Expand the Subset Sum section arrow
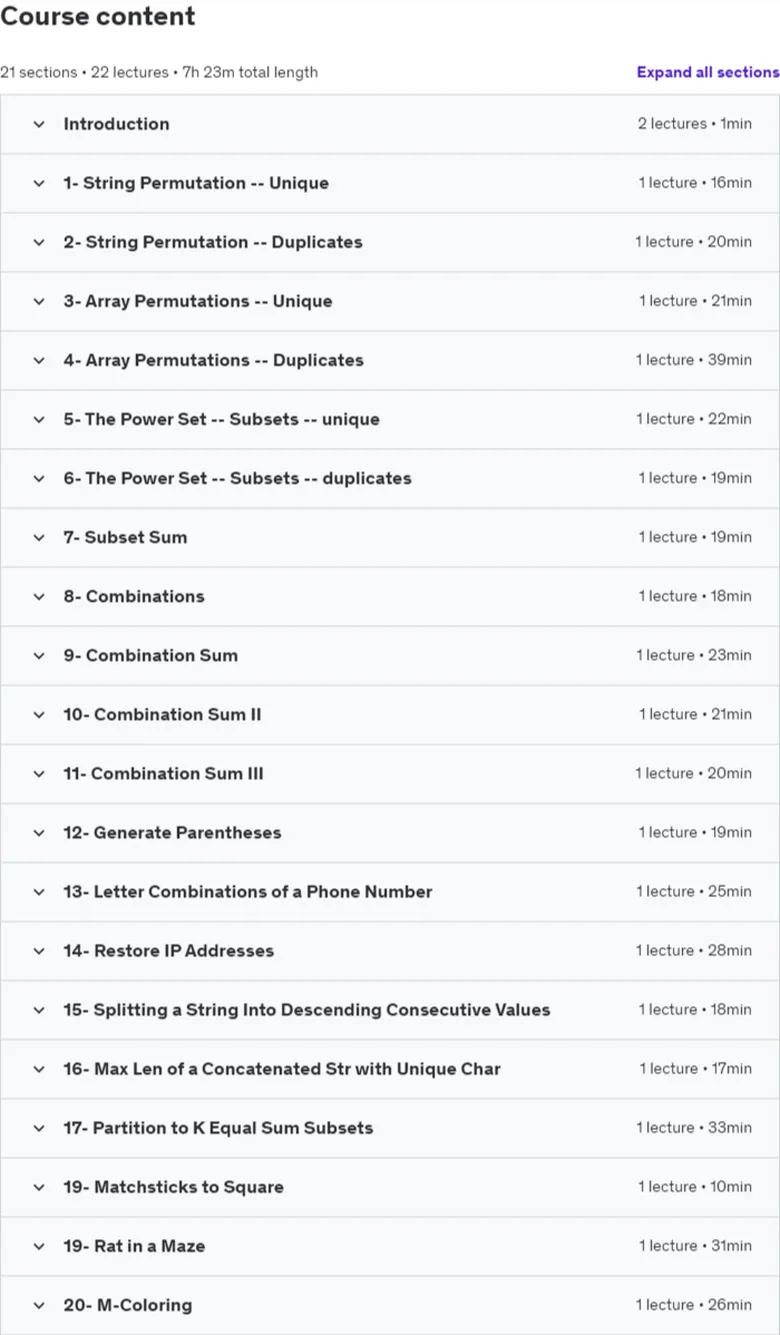 [39, 537]
